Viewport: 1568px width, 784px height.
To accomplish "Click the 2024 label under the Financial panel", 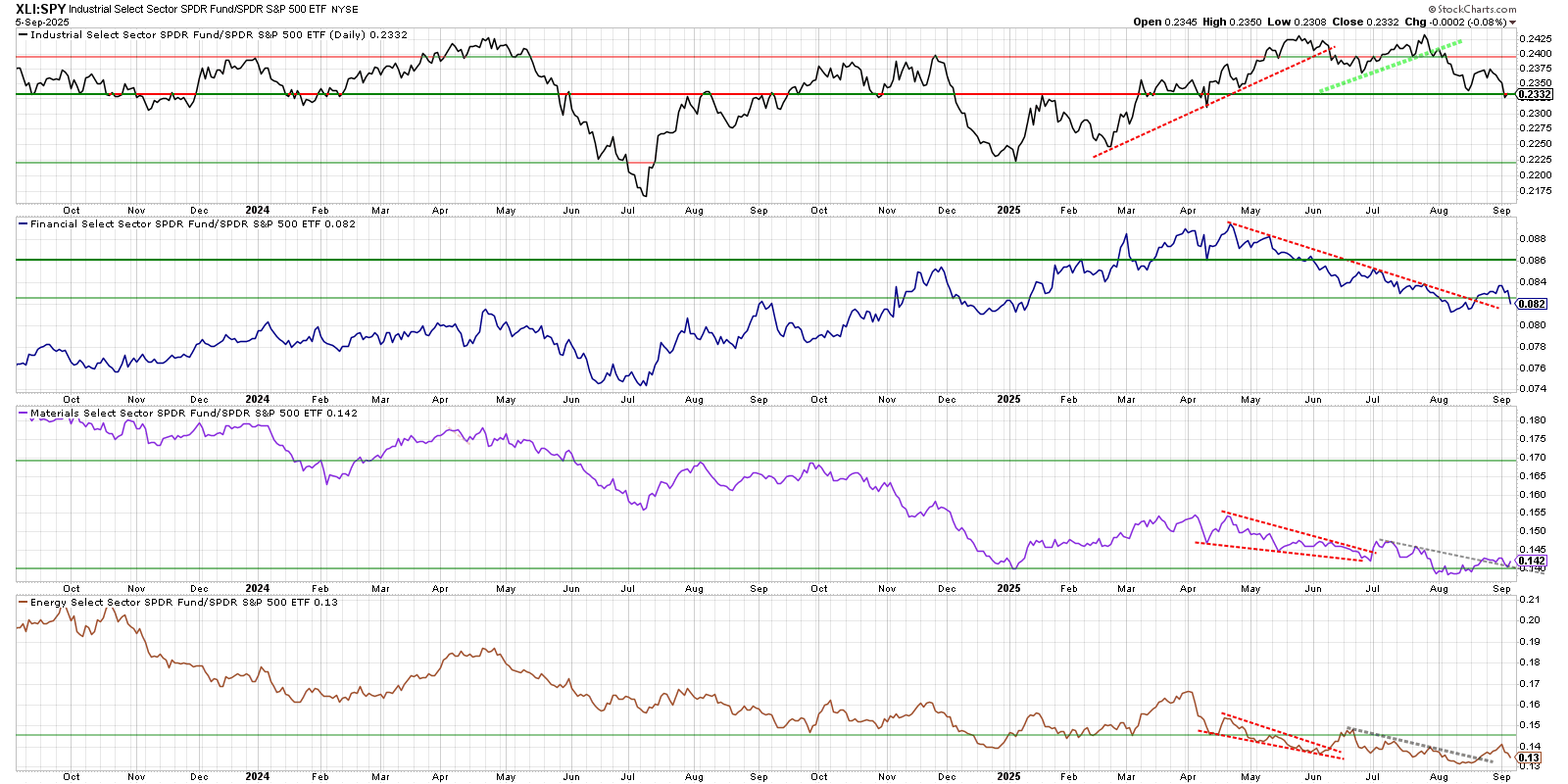I will [x=258, y=399].
